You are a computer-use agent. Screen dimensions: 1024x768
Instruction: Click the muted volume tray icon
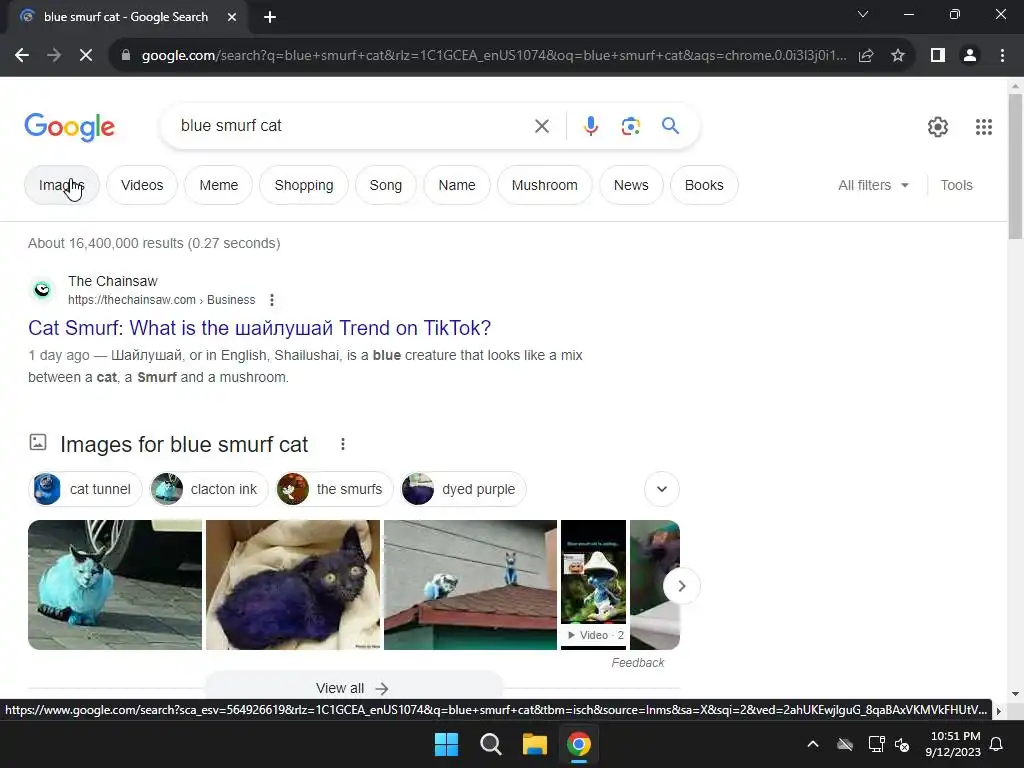tap(903, 744)
